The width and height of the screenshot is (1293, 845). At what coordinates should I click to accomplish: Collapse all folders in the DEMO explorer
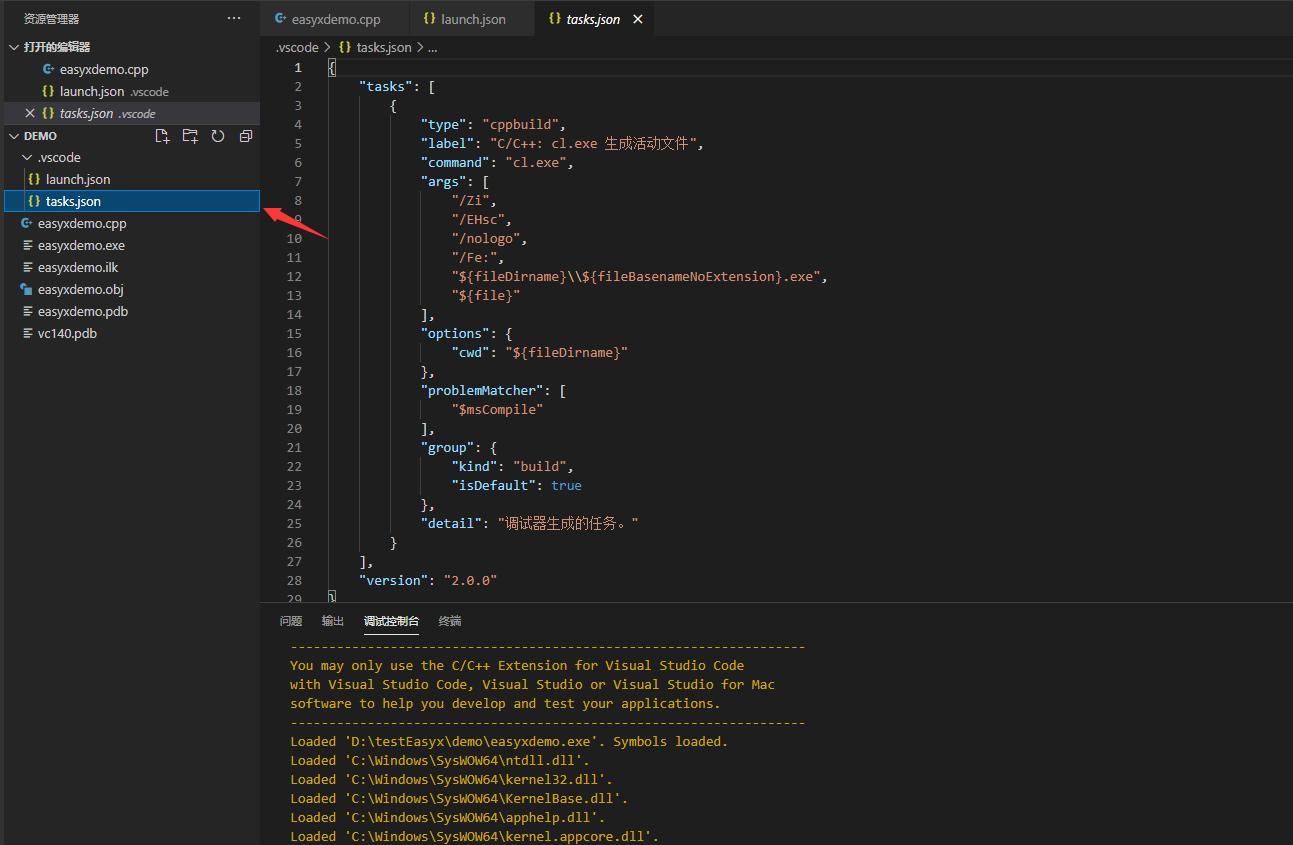pos(246,136)
